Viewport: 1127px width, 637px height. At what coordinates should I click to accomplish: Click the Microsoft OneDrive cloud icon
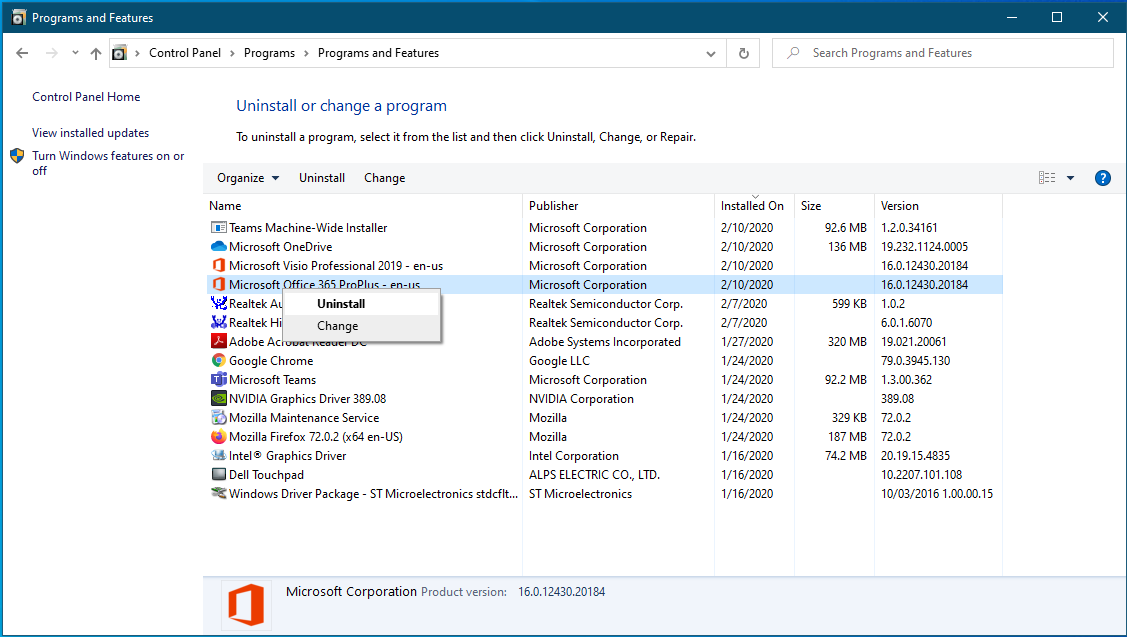tap(218, 246)
